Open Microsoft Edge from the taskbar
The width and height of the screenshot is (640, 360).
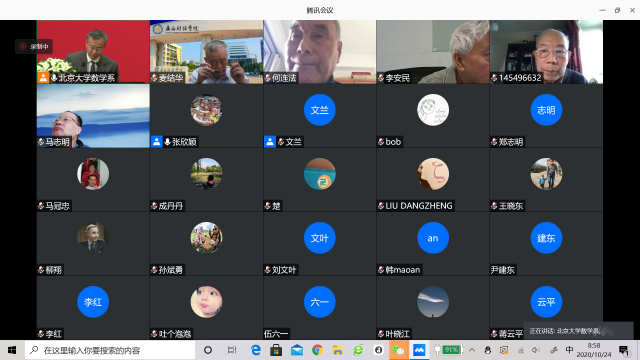click(x=256, y=350)
